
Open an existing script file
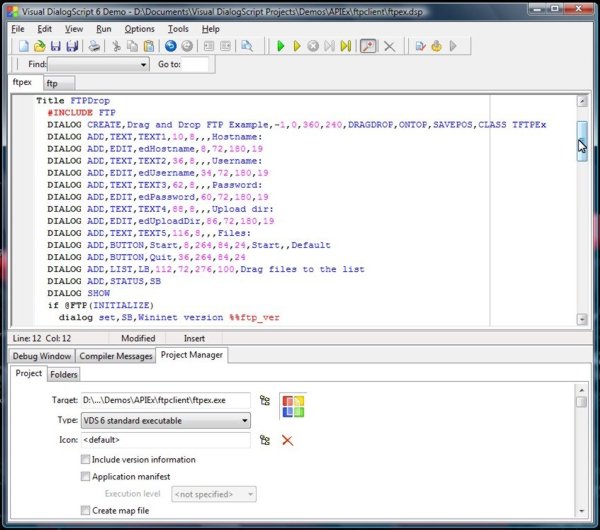(x=39, y=46)
